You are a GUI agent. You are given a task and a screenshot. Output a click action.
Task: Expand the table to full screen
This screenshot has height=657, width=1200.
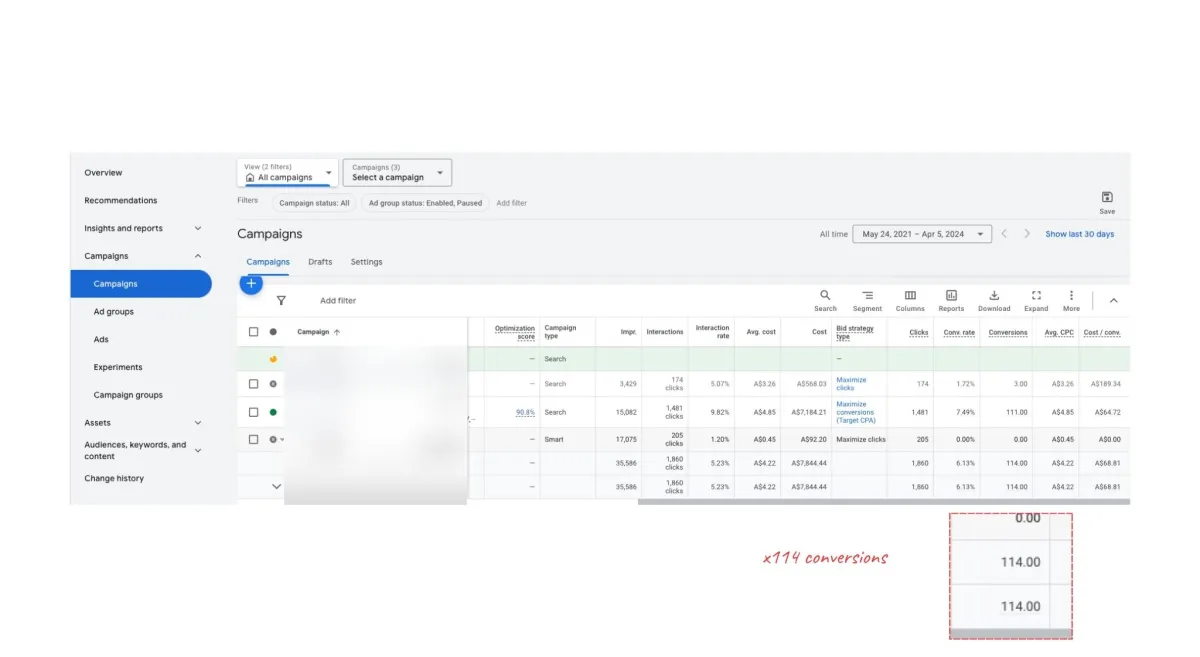(1036, 301)
